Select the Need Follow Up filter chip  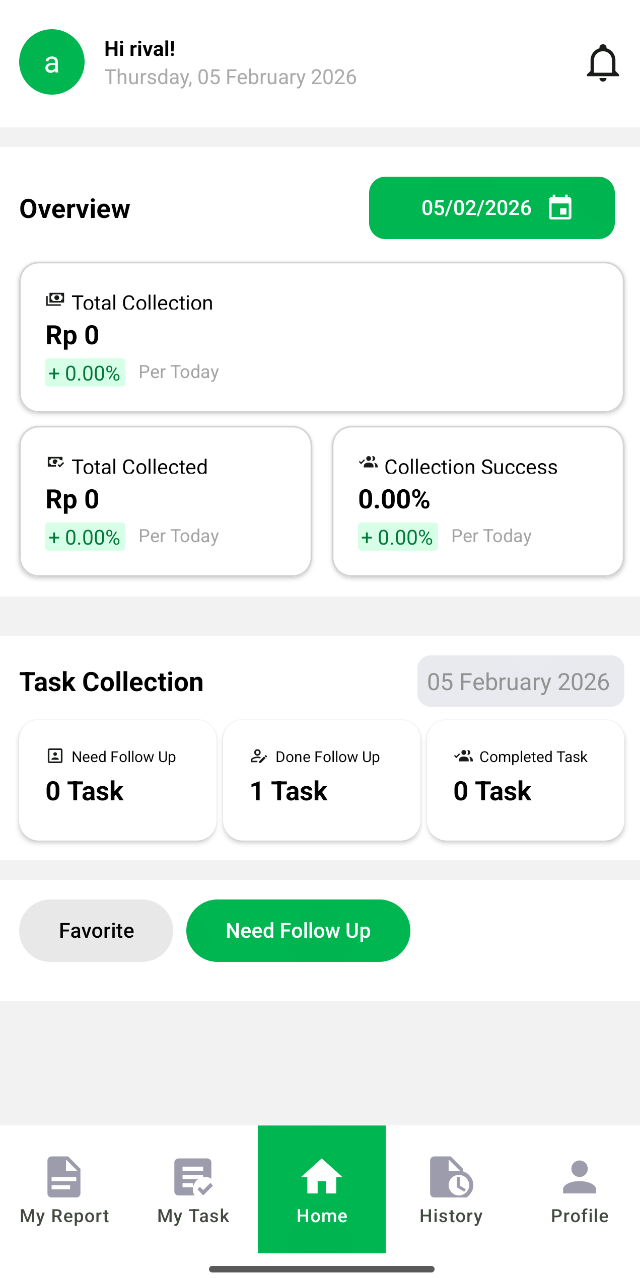click(298, 931)
